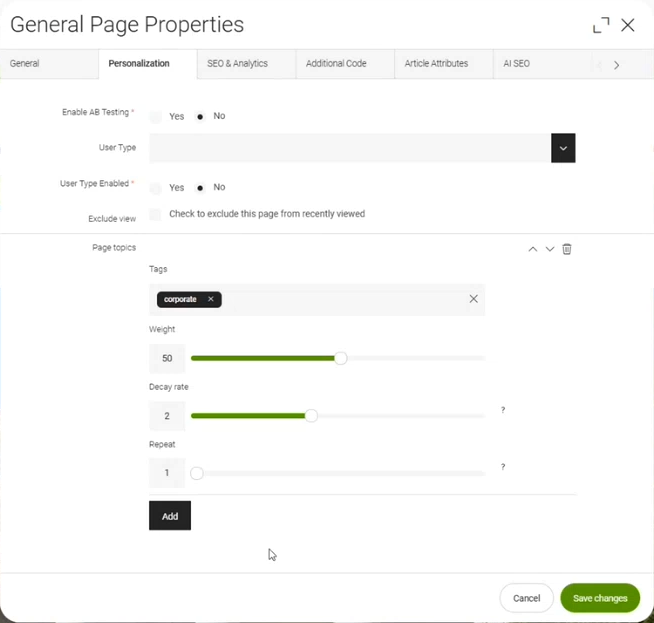Click the Add button
This screenshot has height=623, width=654.
click(170, 516)
